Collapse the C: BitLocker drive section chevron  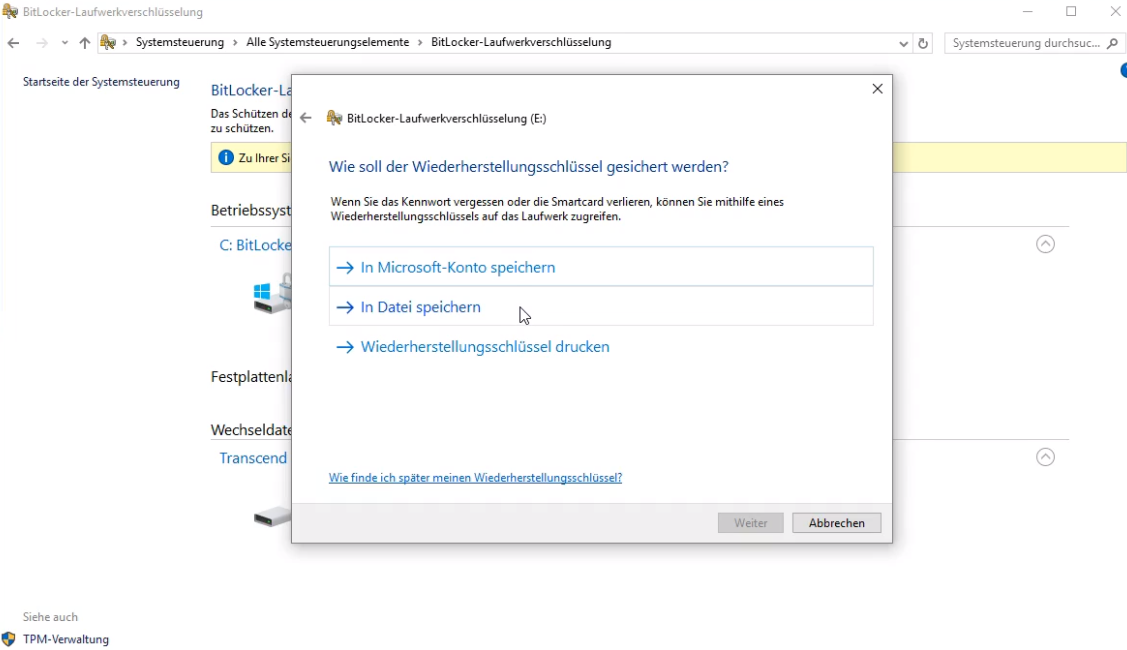coord(1045,244)
